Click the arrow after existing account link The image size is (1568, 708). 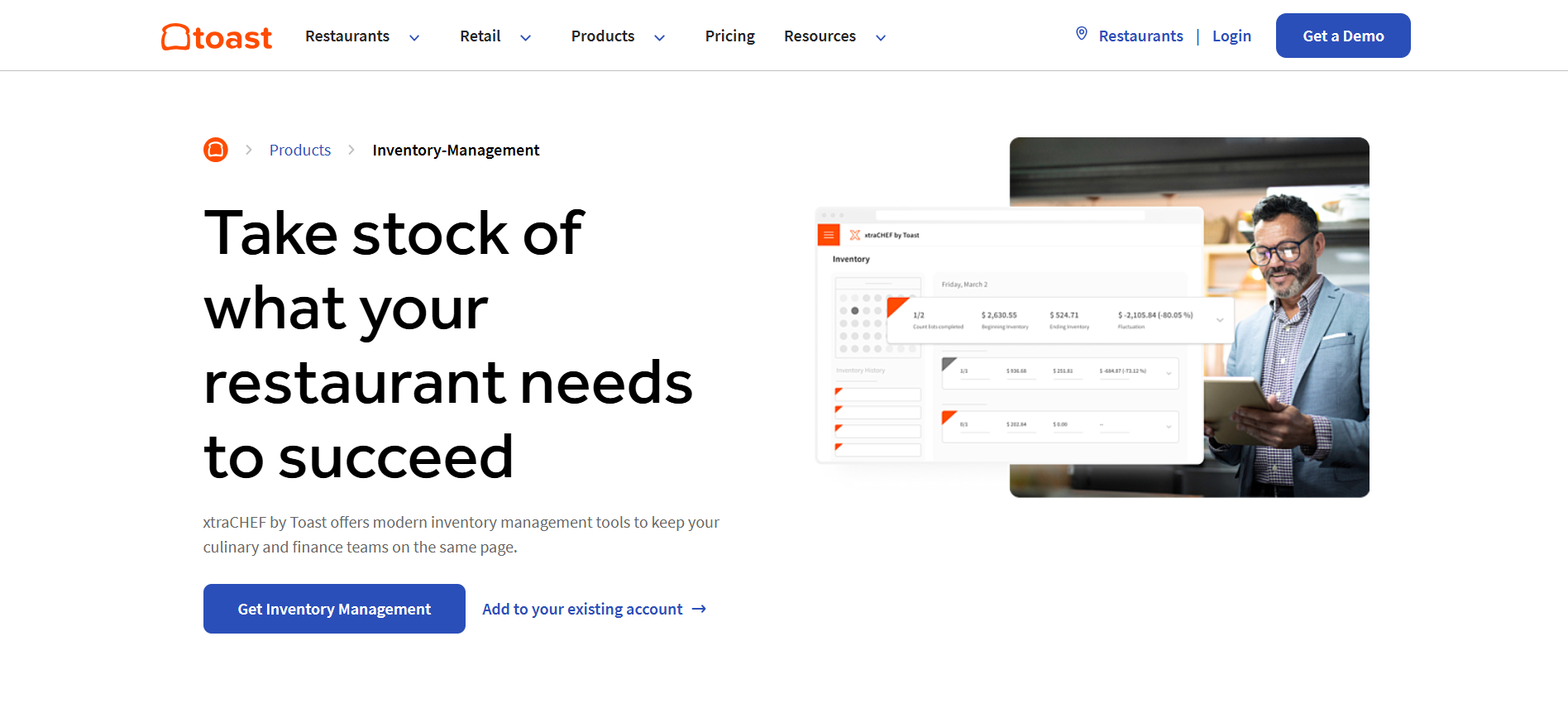tap(699, 609)
